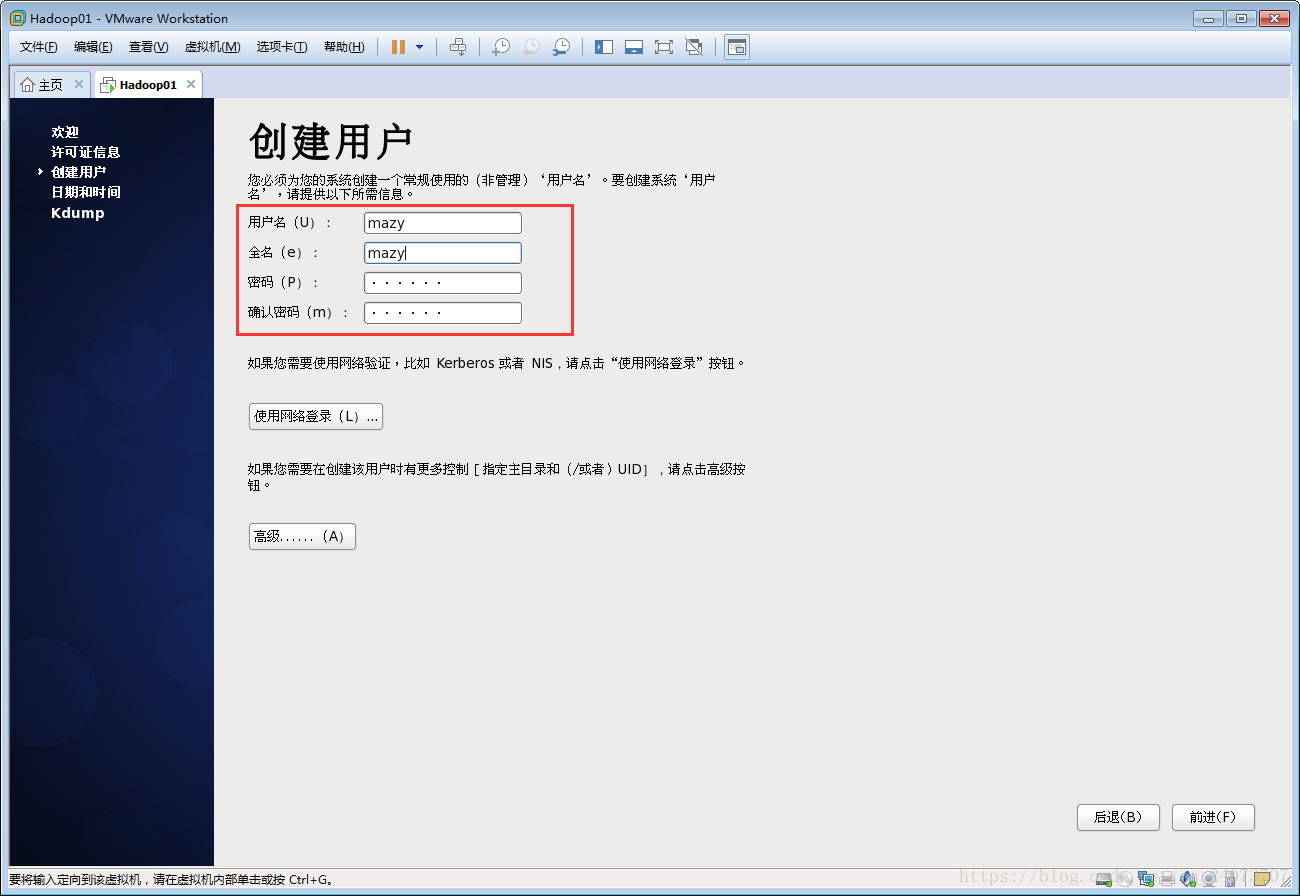Select 欢迎 in the setup sidebar
Image resolution: width=1300 pixels, height=896 pixels.
(65, 132)
